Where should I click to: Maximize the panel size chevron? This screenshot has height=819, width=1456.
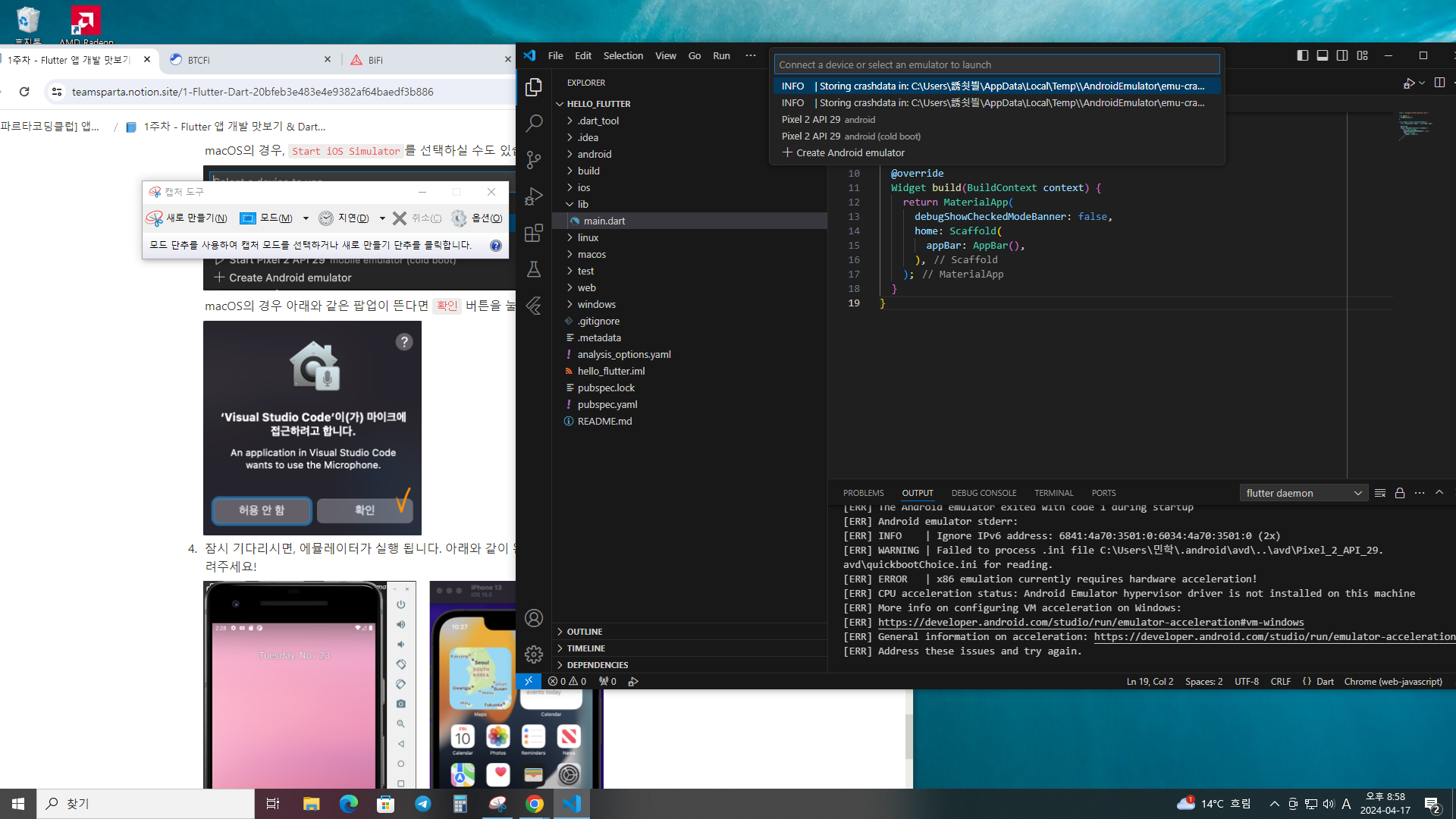(x=1439, y=493)
